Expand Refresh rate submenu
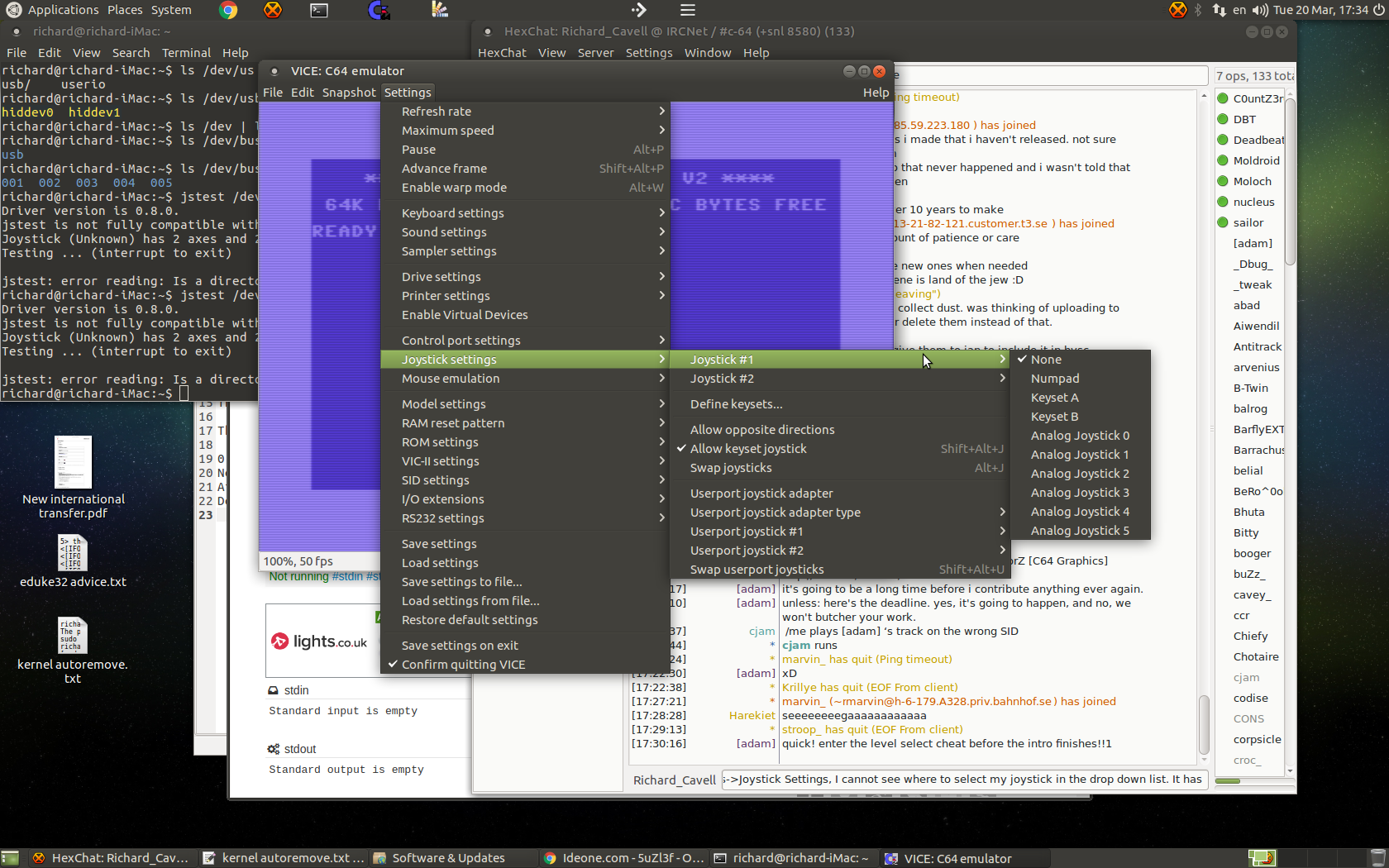Image resolution: width=1389 pixels, height=868 pixels. [x=525, y=112]
